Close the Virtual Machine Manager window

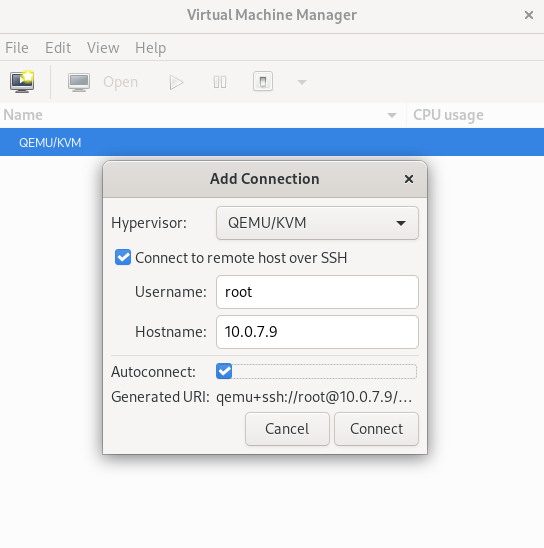click(529, 15)
